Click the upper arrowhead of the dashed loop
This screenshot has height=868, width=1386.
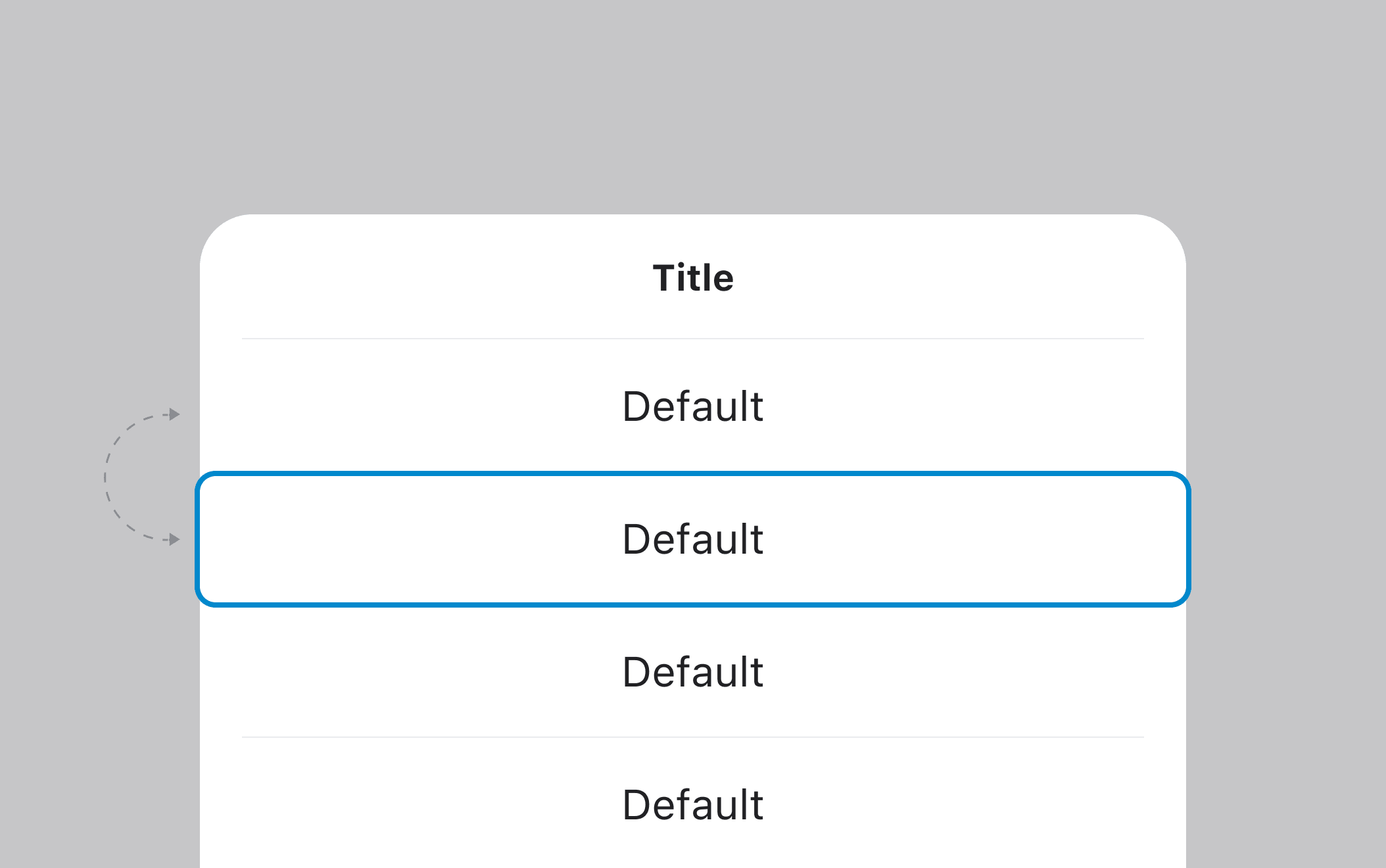174,414
